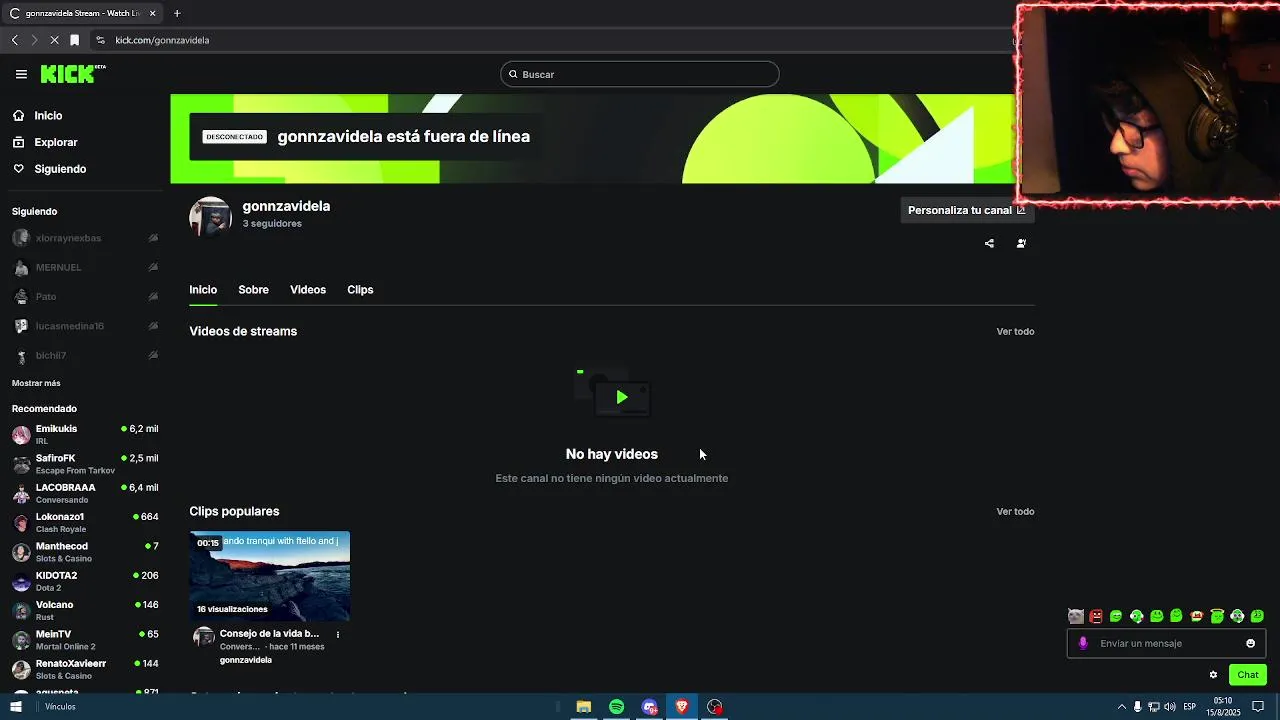1280x720 pixels.
Task: Open File Explorer from taskbar
Action: pos(584,707)
